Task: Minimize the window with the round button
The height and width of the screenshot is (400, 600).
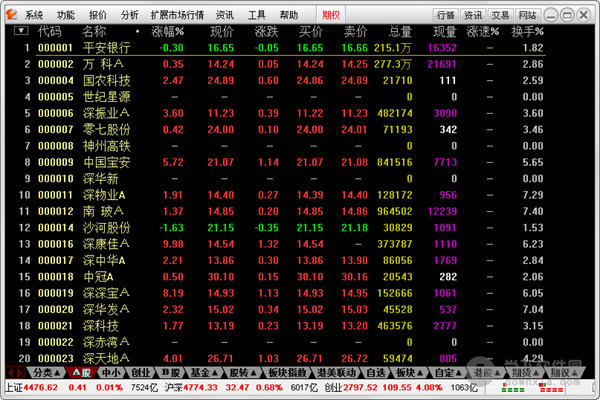Action: 551,15
